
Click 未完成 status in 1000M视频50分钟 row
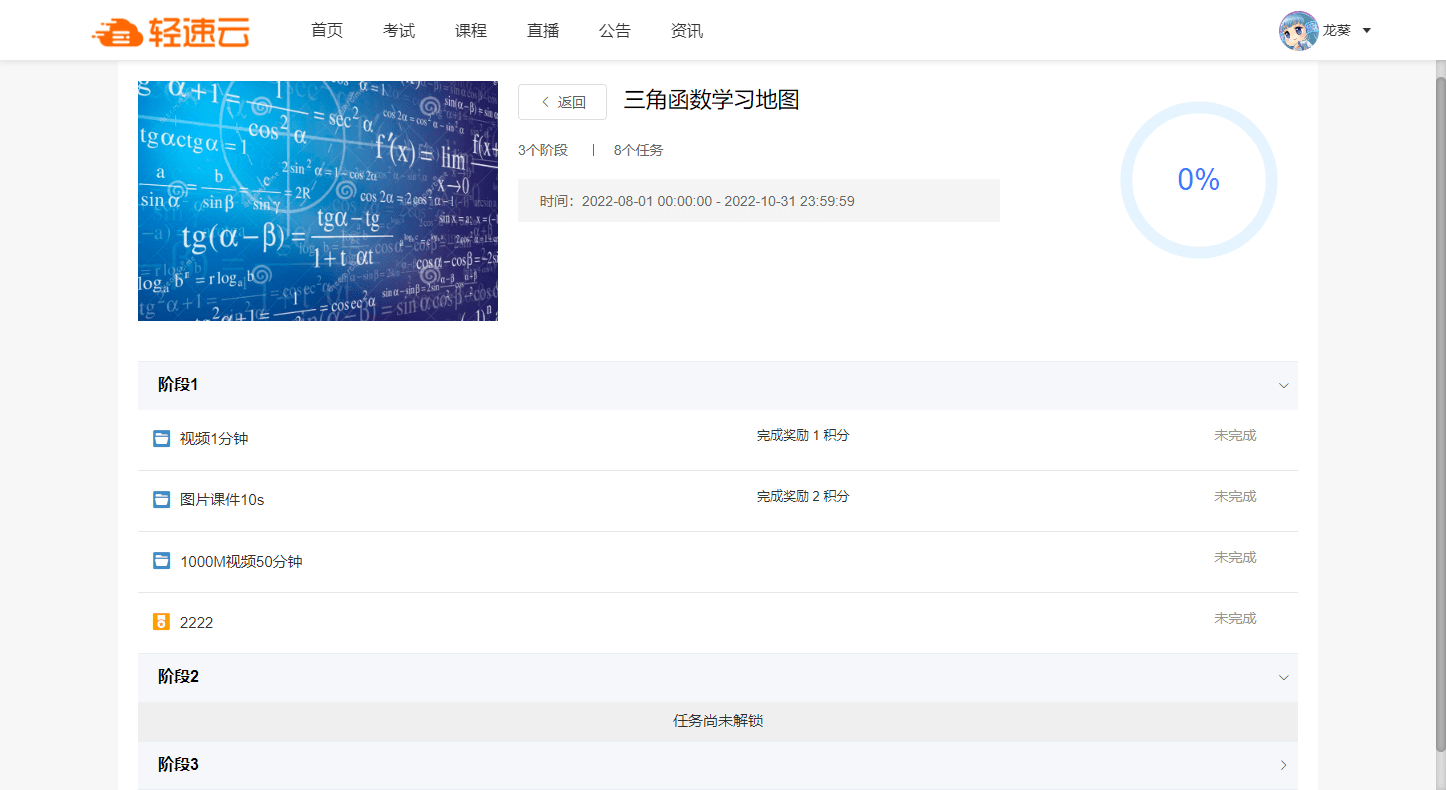coord(1235,558)
